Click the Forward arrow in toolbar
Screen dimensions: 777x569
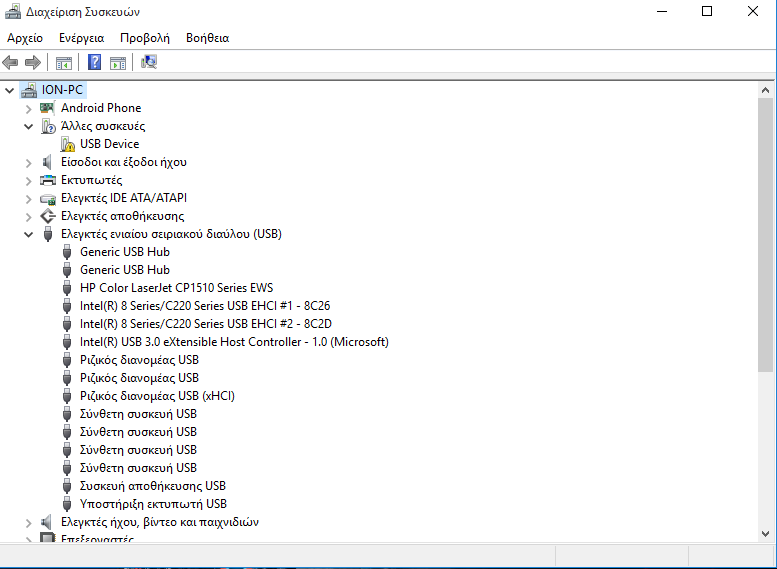[x=32, y=62]
